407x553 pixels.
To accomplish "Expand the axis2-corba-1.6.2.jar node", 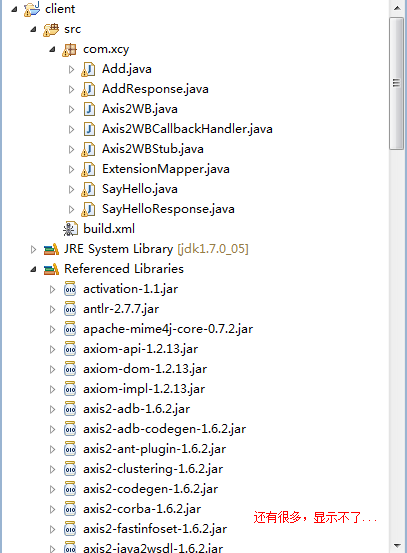I will [53, 509].
